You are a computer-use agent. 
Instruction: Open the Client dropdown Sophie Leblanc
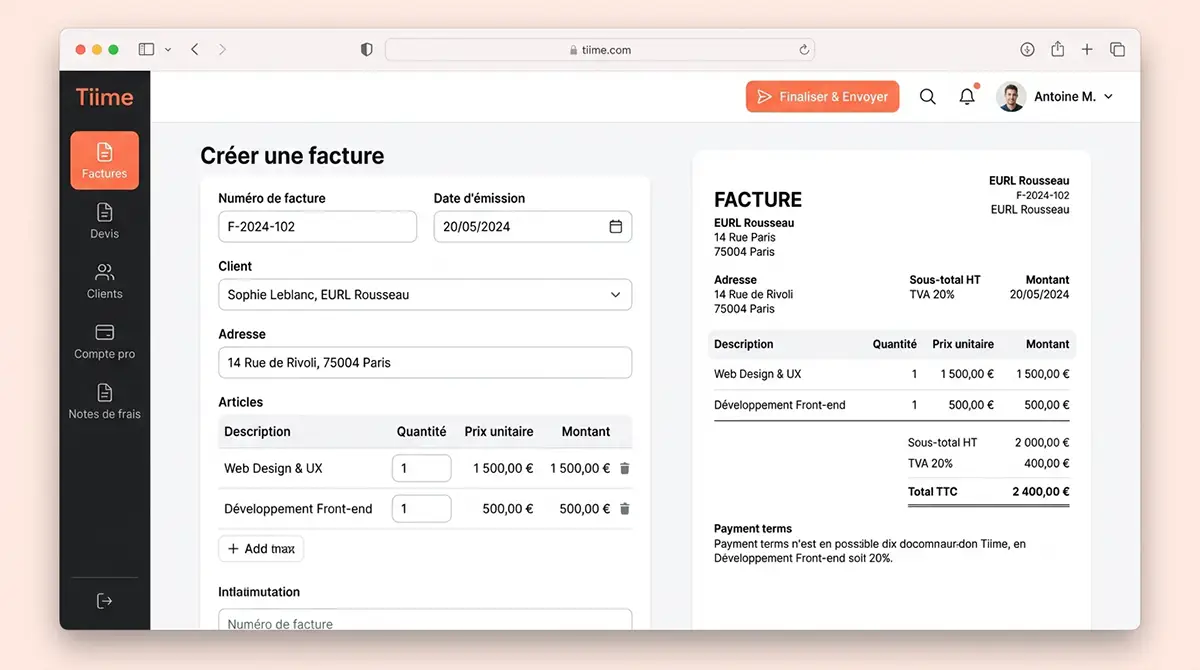pyautogui.click(x=425, y=294)
